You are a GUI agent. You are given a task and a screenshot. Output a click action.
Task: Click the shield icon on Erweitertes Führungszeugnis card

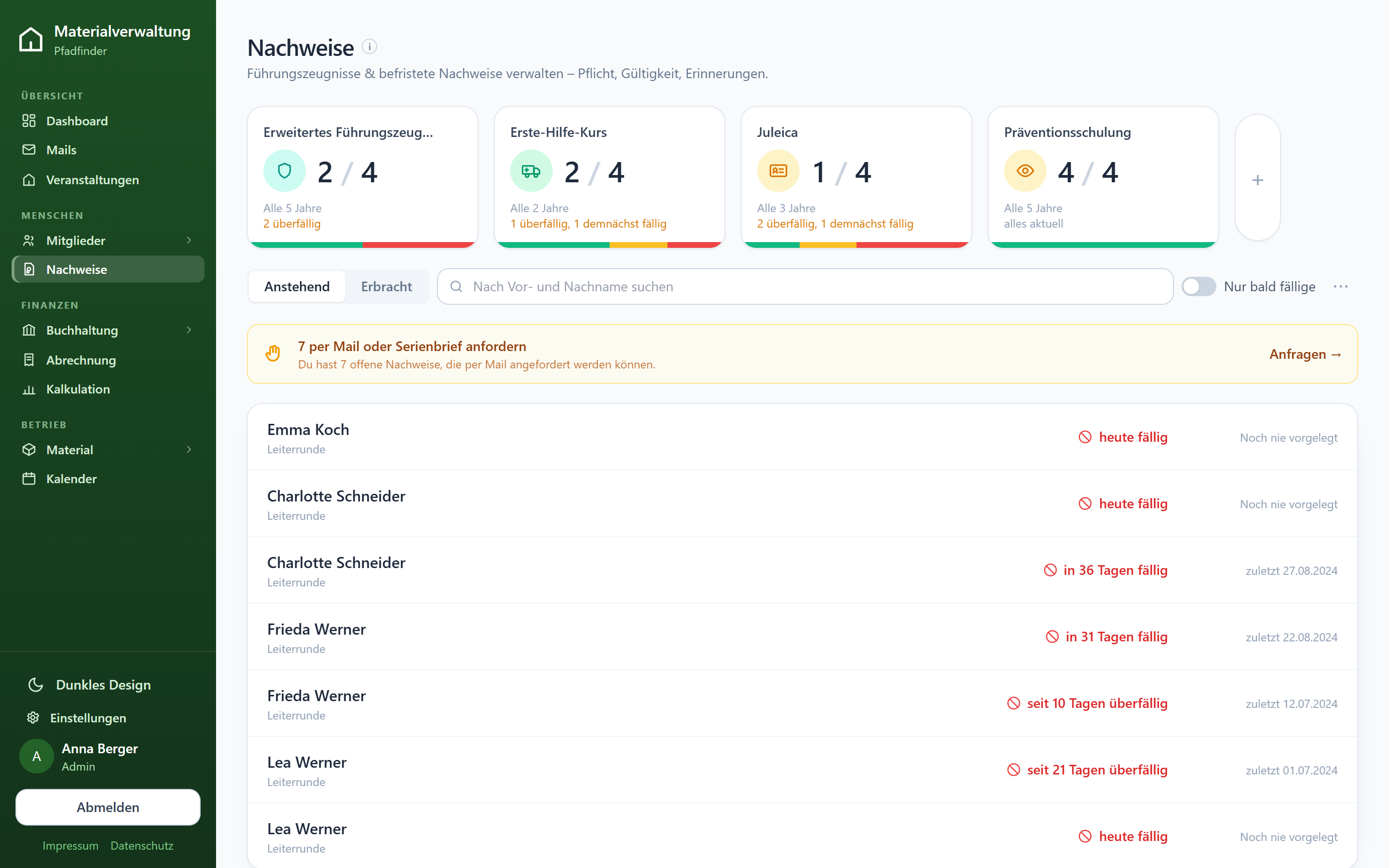(x=285, y=171)
